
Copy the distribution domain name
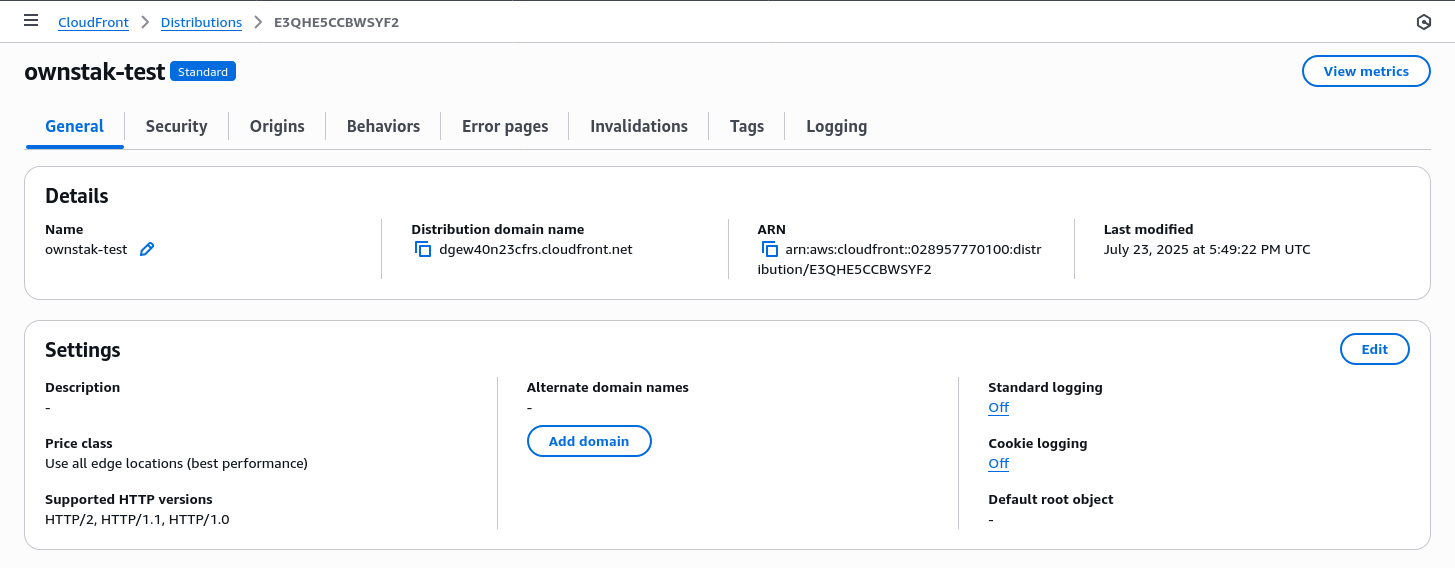click(423, 250)
